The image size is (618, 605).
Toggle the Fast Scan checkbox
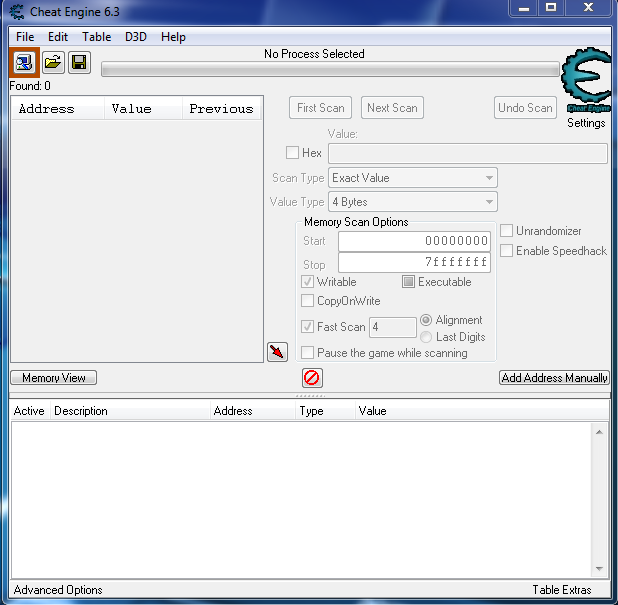(307, 326)
